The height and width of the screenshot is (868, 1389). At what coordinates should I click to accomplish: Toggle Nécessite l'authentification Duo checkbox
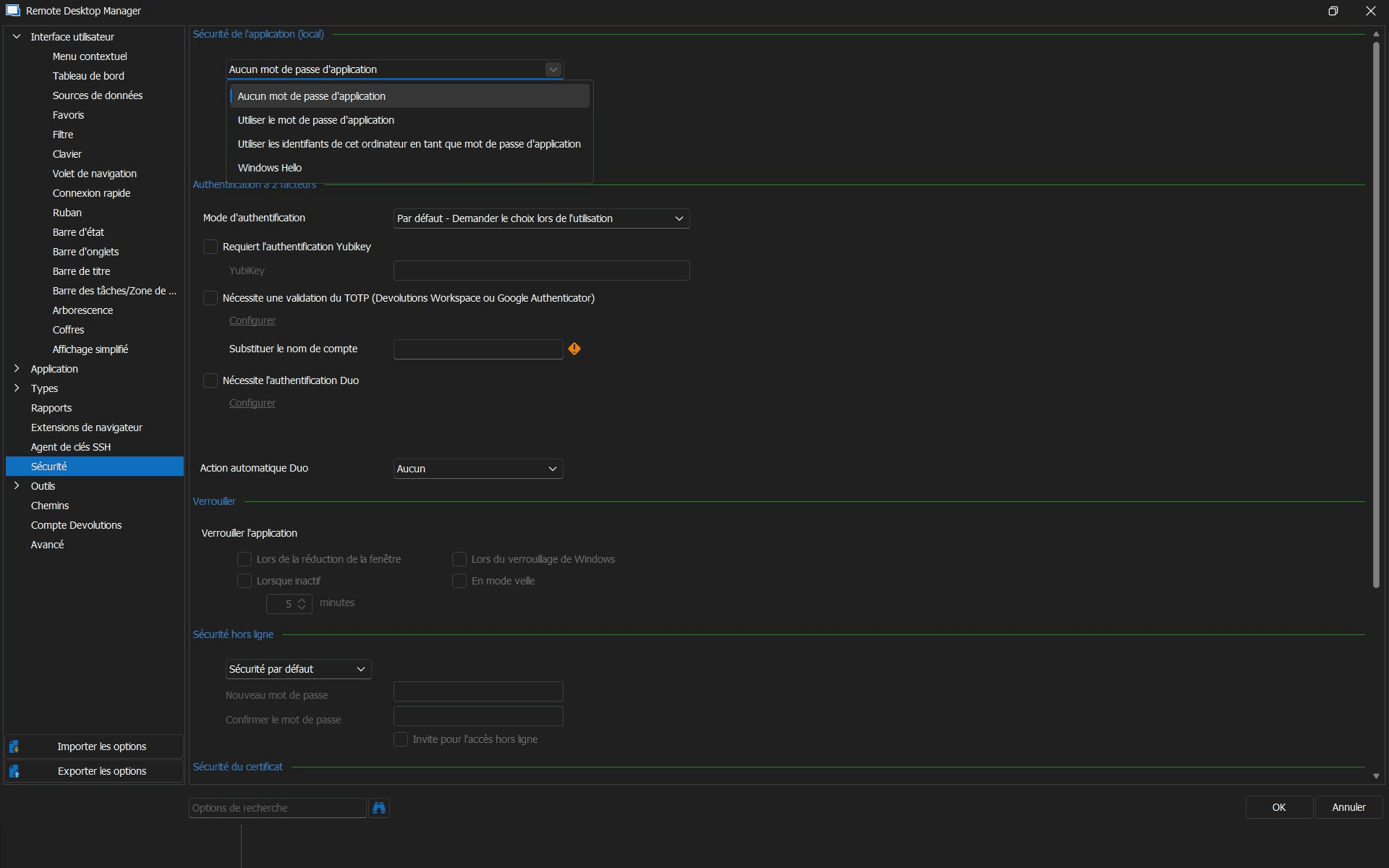[x=211, y=380]
